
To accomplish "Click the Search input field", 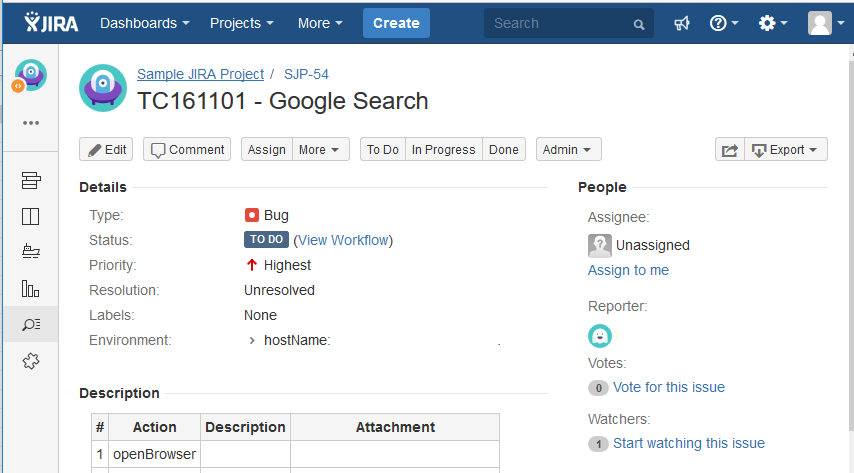I will [x=569, y=23].
